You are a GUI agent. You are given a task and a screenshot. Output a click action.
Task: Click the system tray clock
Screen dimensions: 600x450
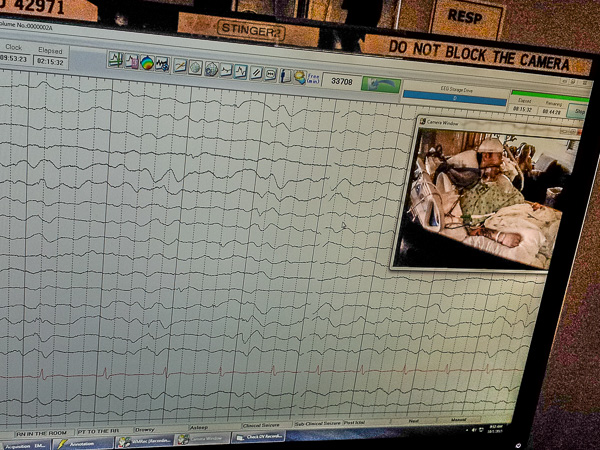click(x=496, y=429)
